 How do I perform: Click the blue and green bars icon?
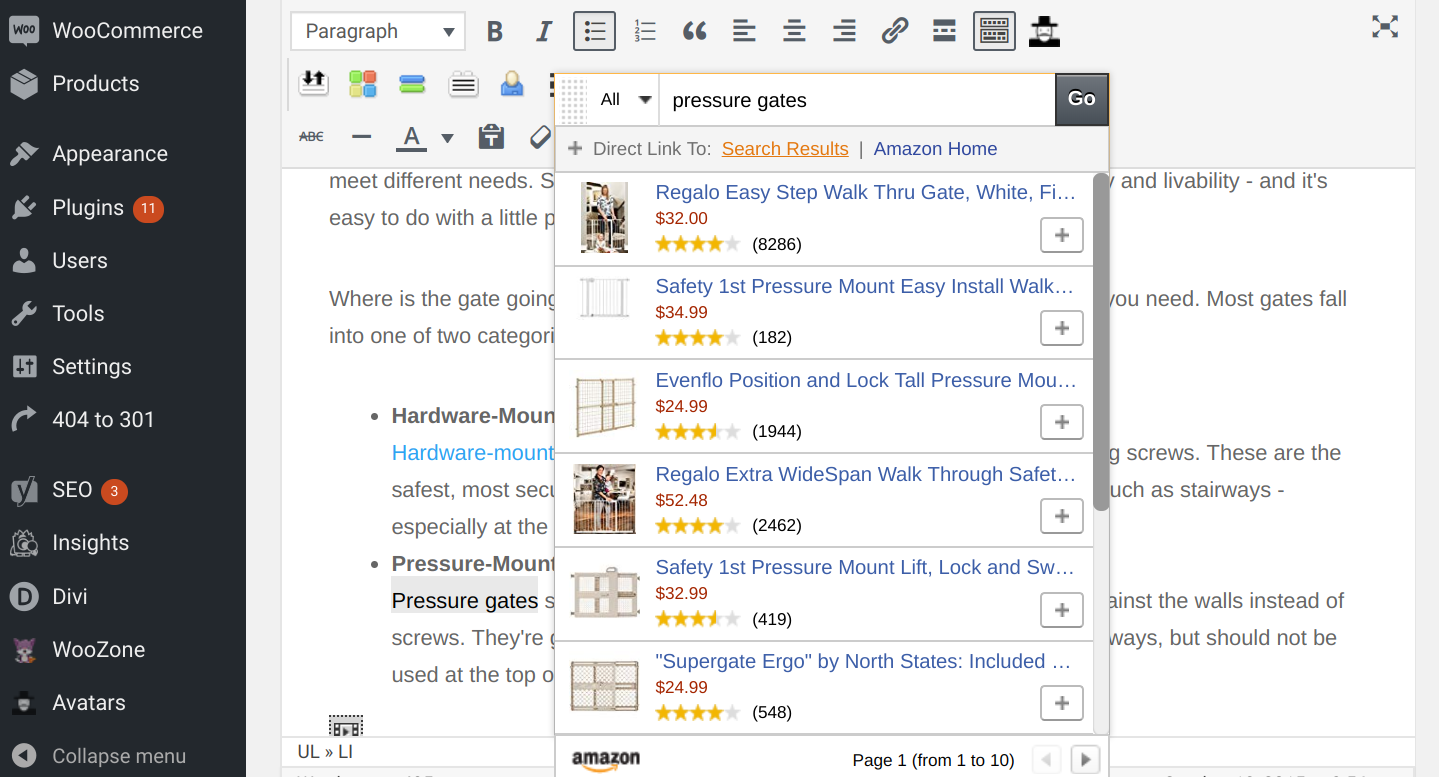[x=413, y=84]
